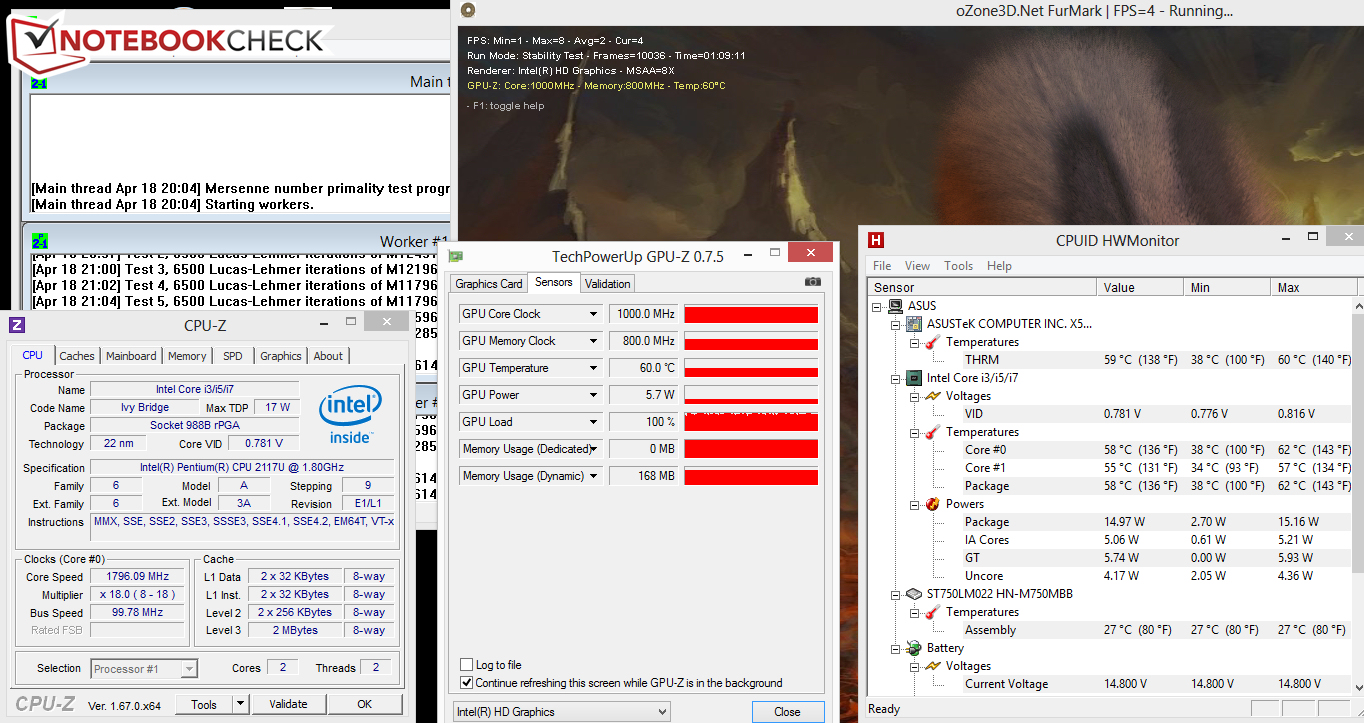Open the Tools menu in HWMonitor
This screenshot has height=723, width=1364.
click(x=958, y=266)
